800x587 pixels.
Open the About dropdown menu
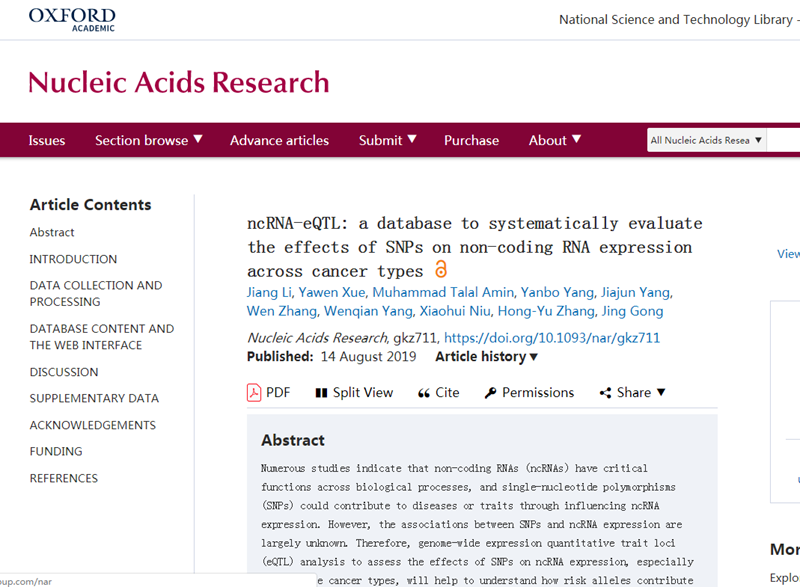click(x=554, y=140)
